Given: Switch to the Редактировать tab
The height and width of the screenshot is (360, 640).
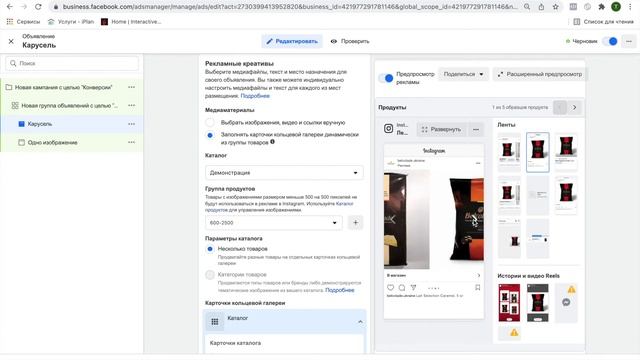Looking at the screenshot, I should pyautogui.click(x=292, y=41).
